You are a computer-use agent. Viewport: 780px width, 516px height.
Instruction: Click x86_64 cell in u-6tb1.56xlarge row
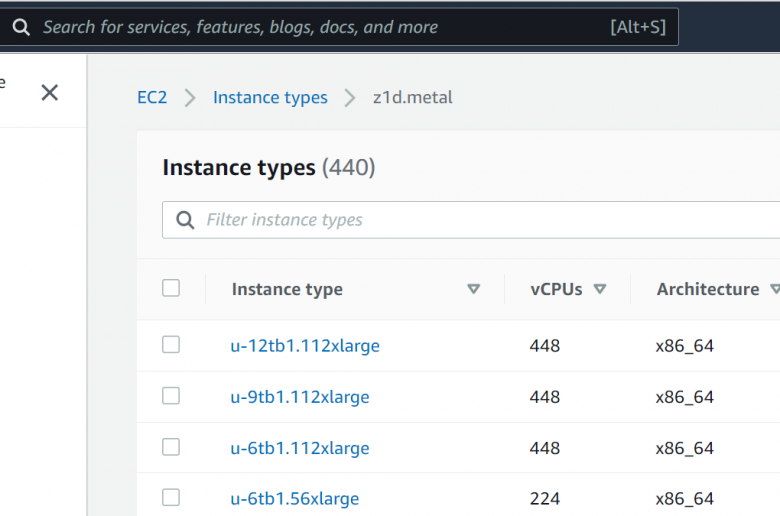coord(684,499)
